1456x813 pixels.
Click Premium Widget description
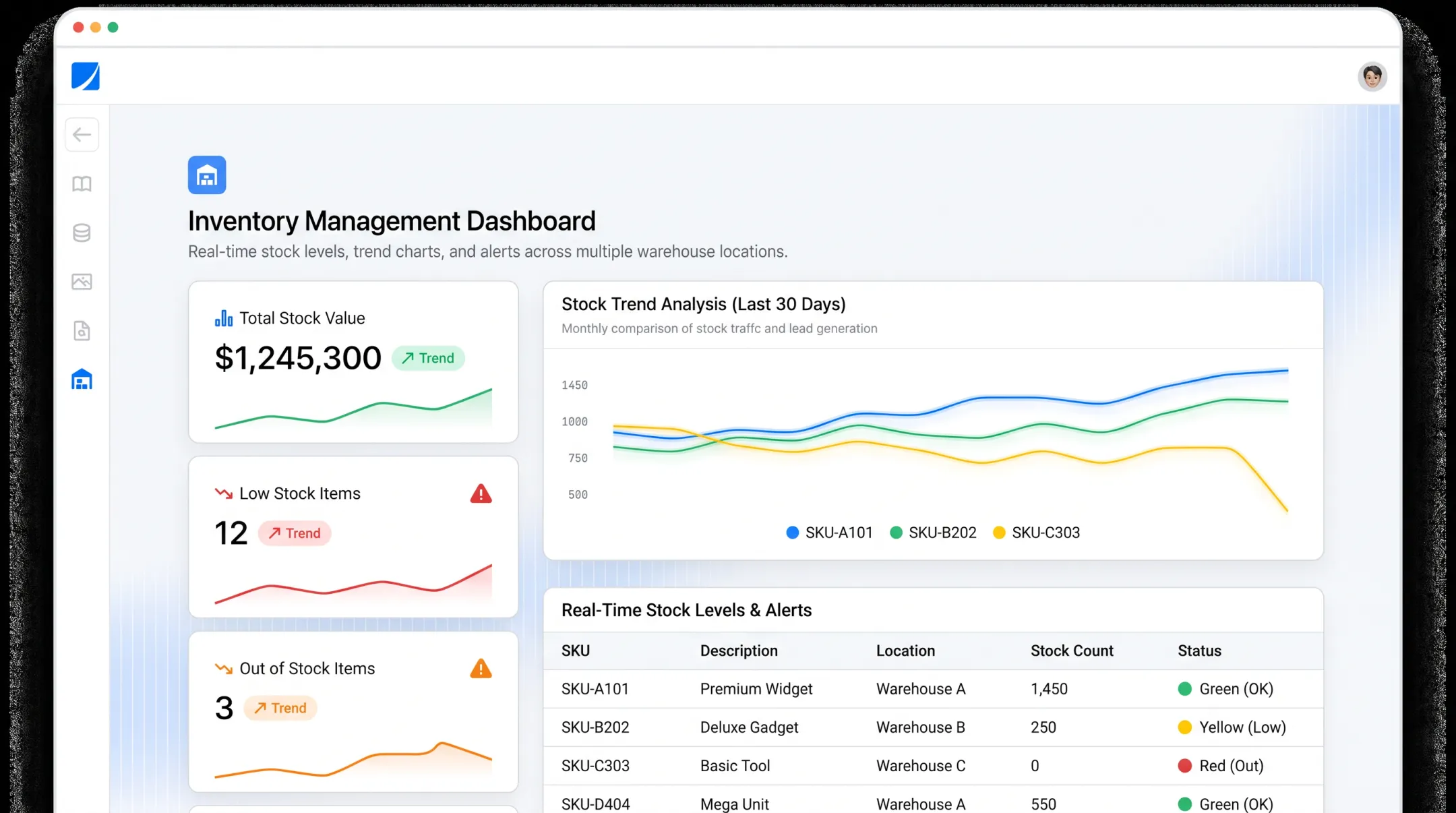tap(756, 689)
